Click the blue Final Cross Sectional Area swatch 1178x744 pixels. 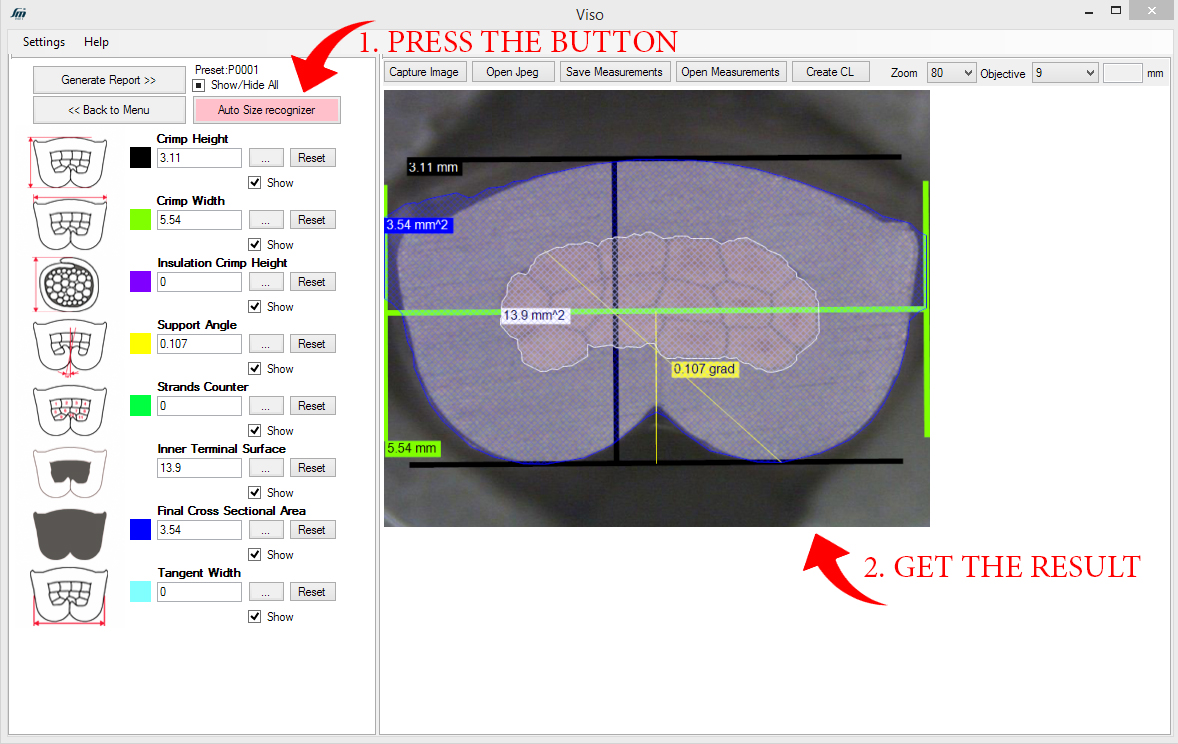click(x=140, y=529)
